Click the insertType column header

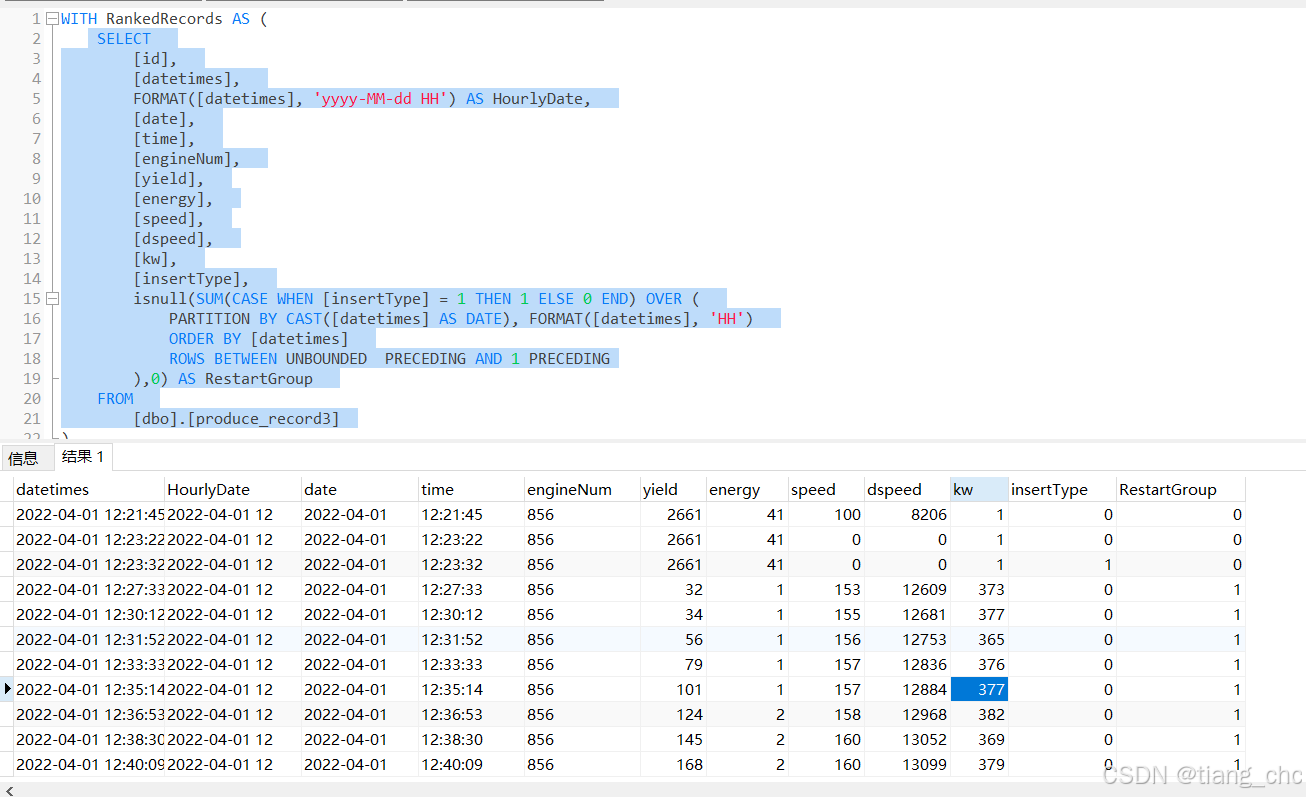(1062, 490)
